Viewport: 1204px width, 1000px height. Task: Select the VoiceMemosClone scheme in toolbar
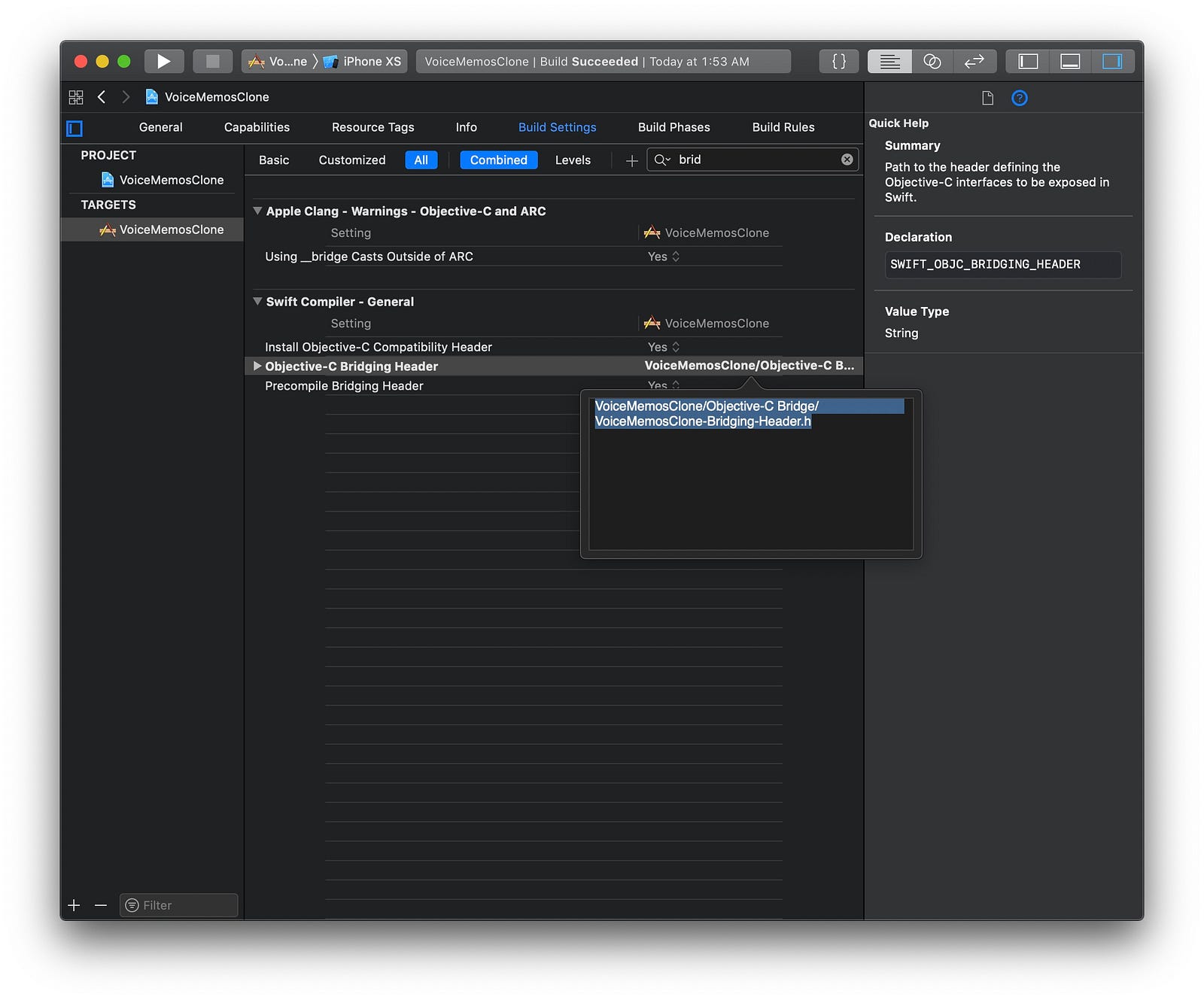(x=278, y=62)
